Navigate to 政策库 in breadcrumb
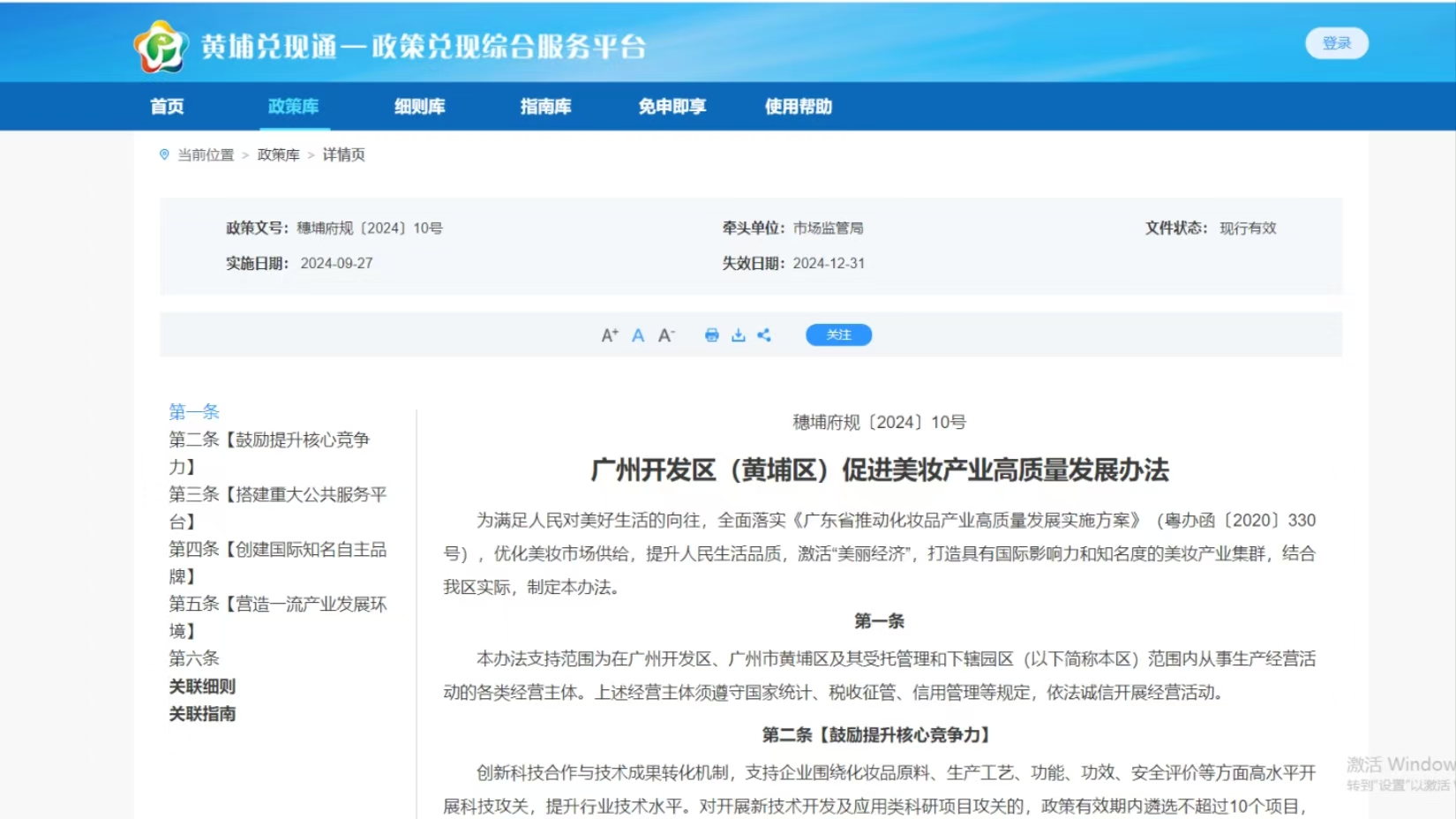 pyautogui.click(x=278, y=154)
